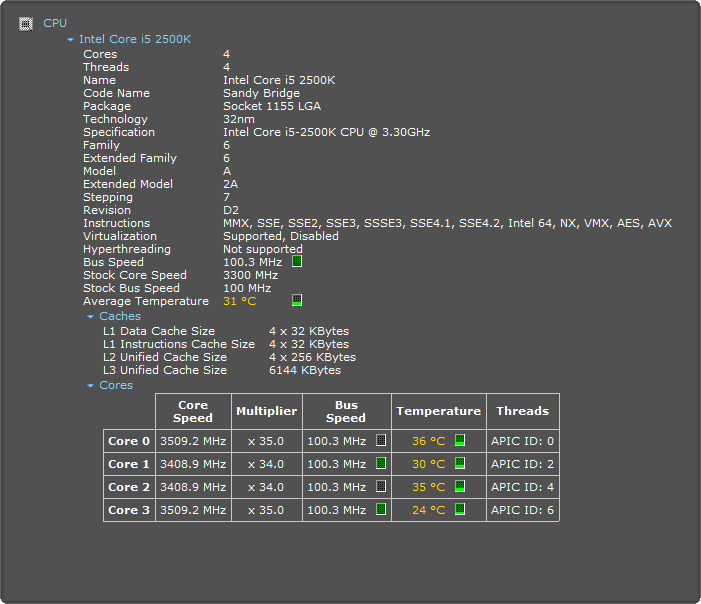Click the APIC ID: 2 cell
Image resolution: width=701 pixels, height=604 pixels.
click(x=523, y=464)
